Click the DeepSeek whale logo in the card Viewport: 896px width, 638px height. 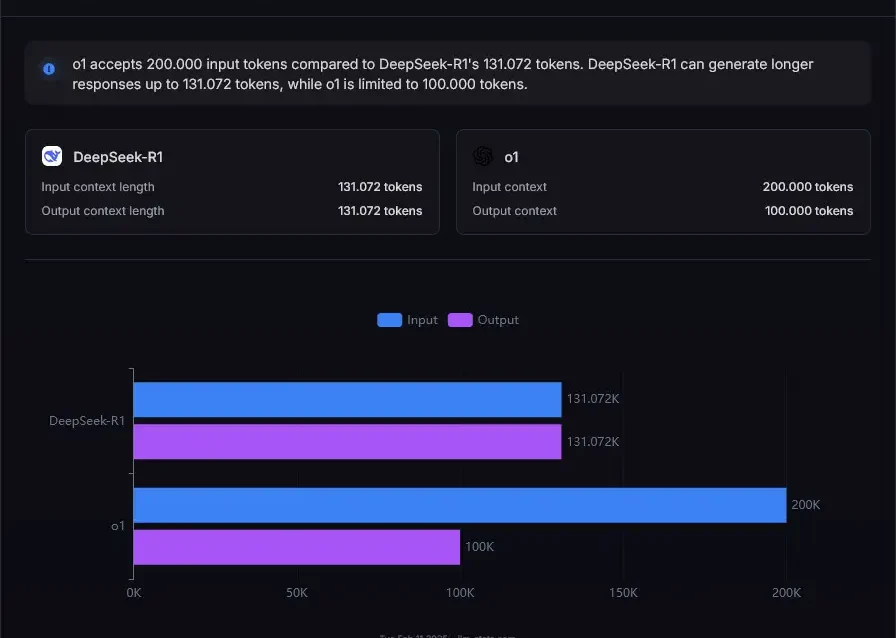52,156
